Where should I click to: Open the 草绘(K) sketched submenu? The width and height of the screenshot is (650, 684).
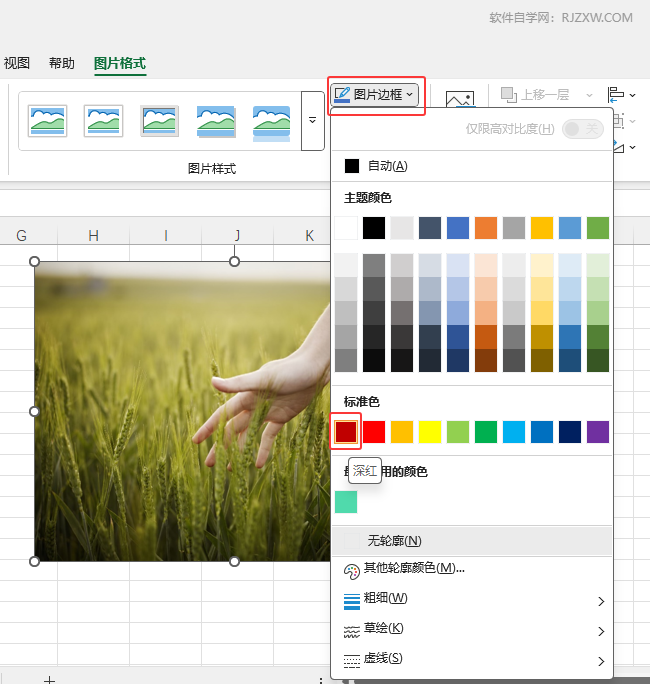coord(472,629)
